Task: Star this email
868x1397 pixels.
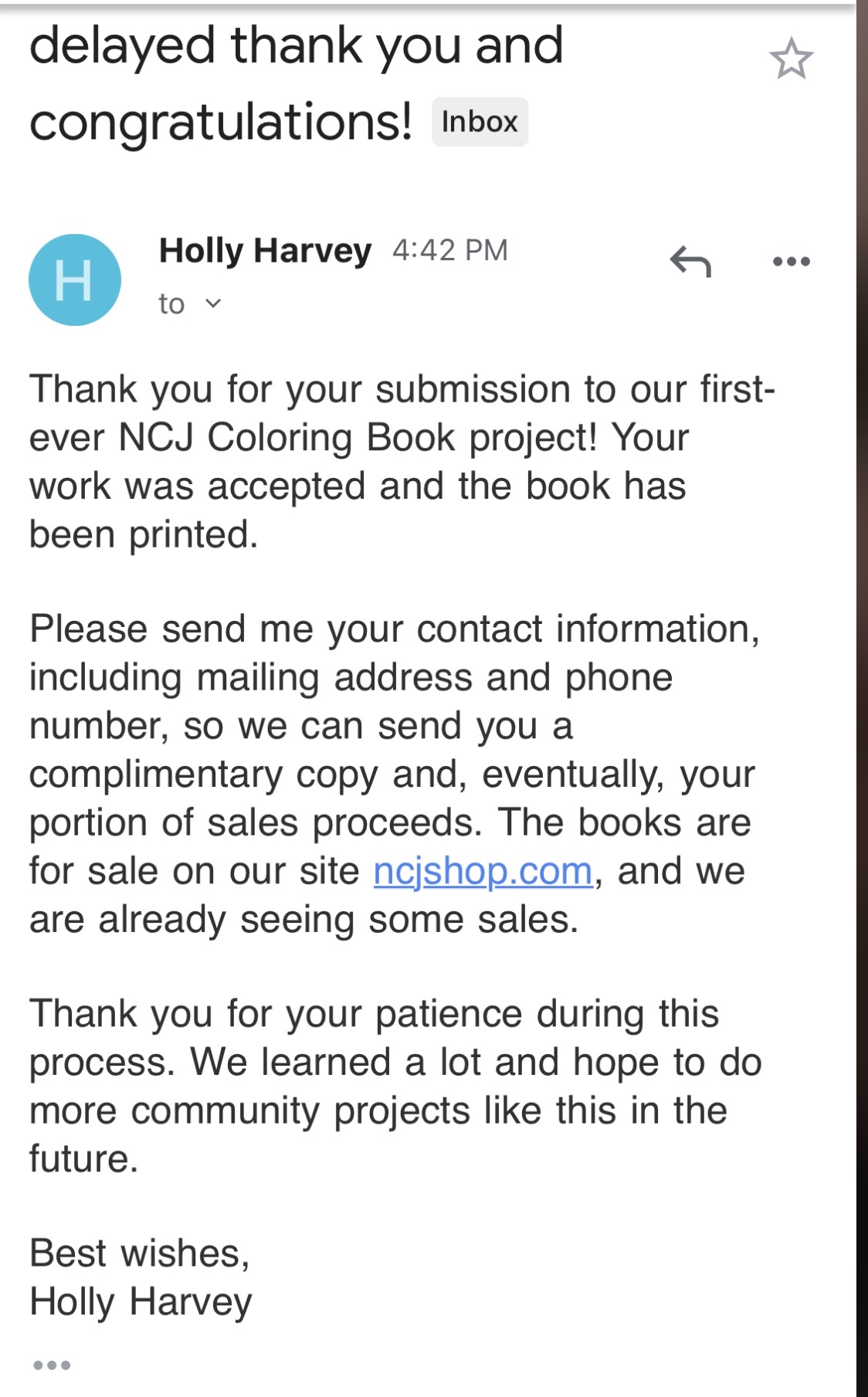Action: pos(791,59)
